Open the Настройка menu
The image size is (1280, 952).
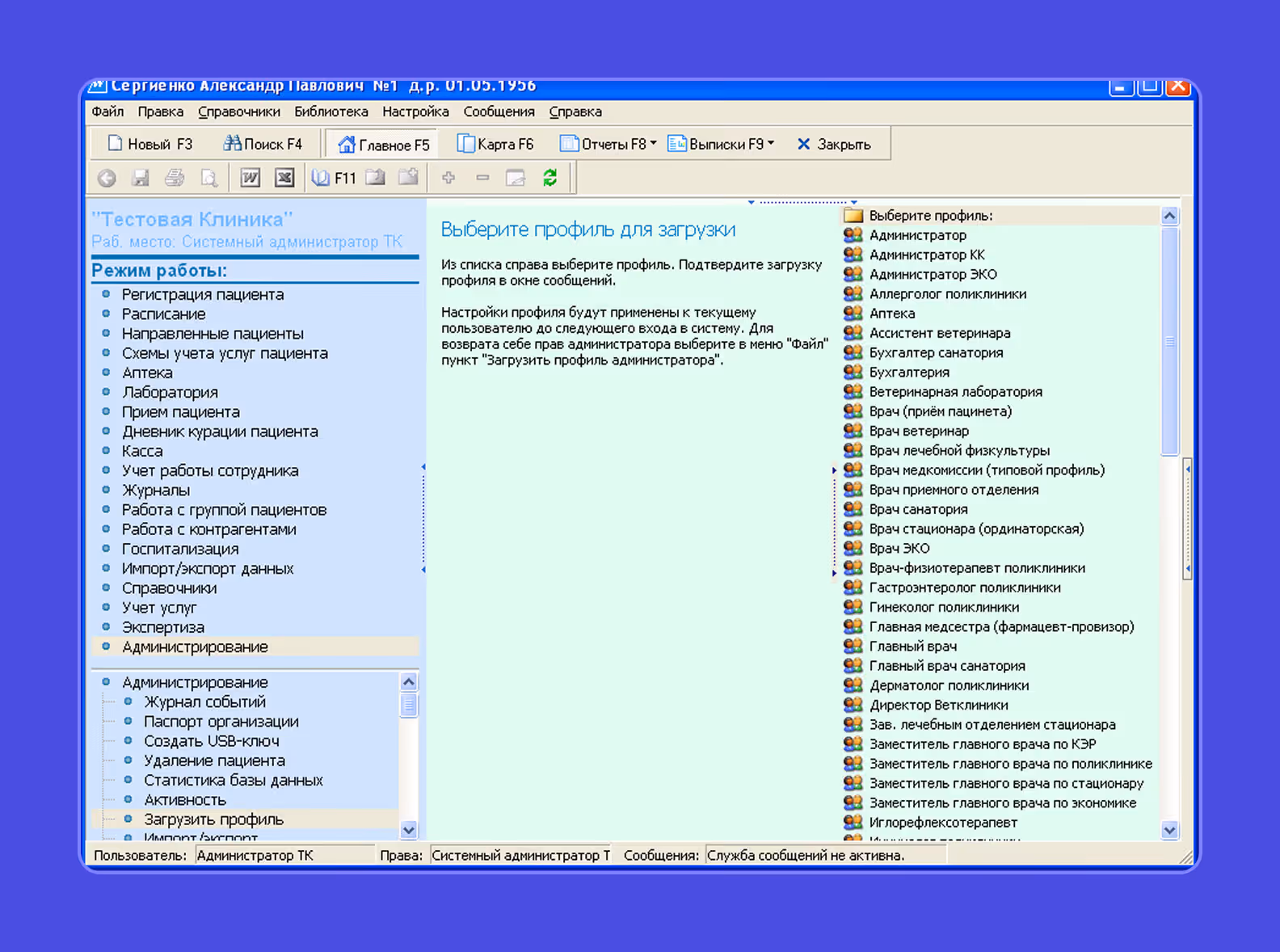(415, 112)
